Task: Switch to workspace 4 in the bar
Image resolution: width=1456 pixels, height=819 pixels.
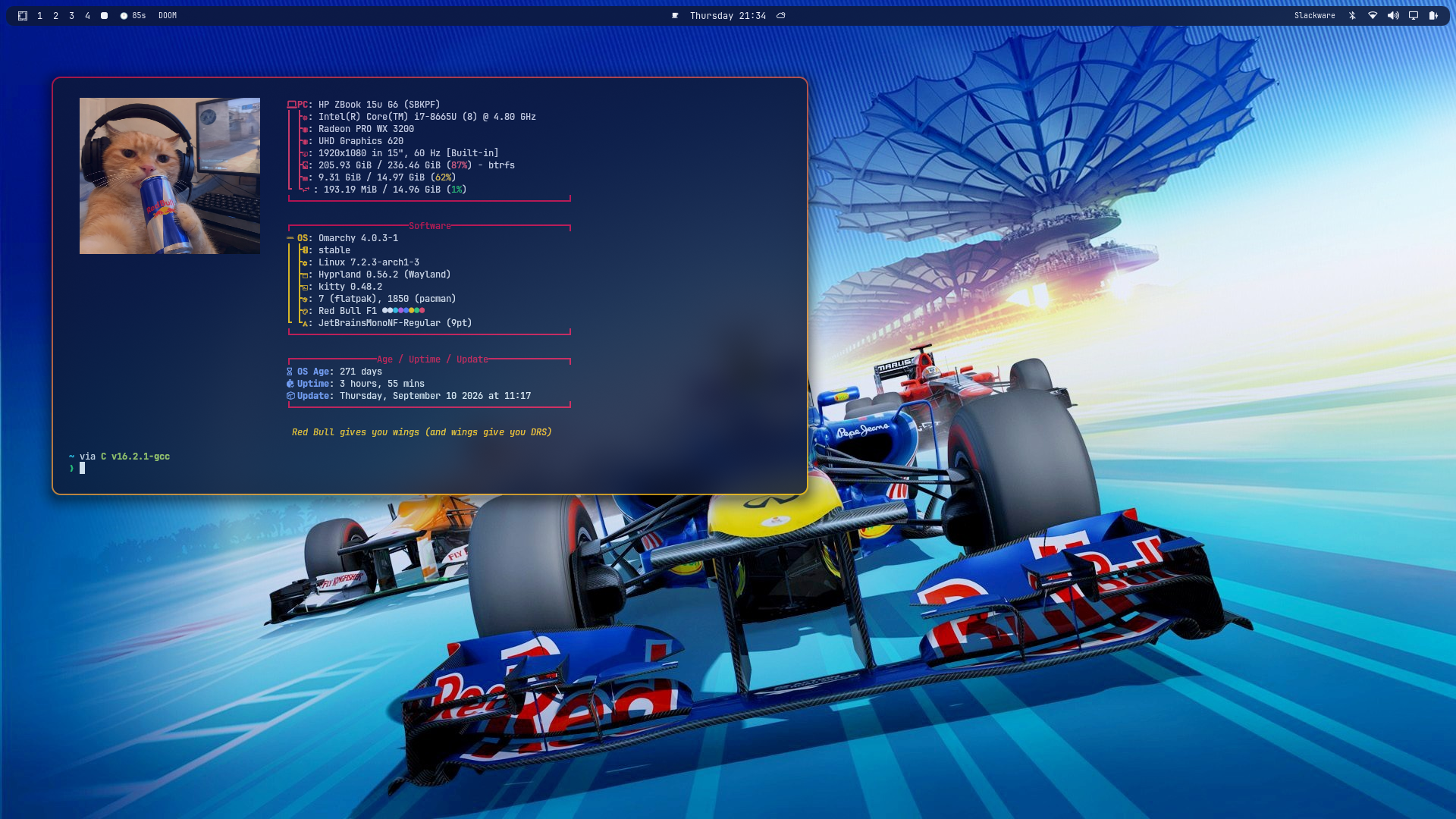Action: [87, 16]
